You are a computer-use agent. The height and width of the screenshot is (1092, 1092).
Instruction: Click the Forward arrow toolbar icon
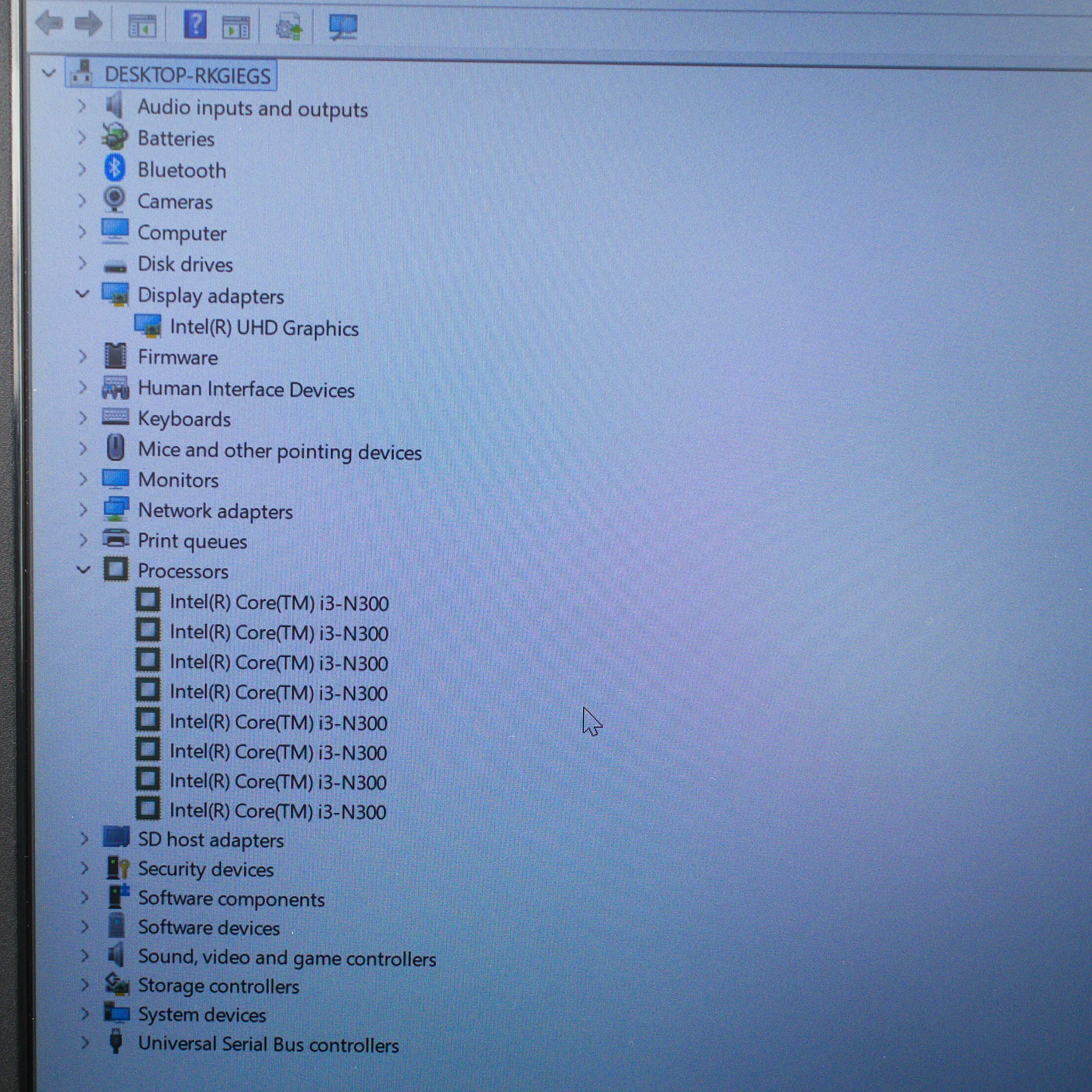pos(89,25)
